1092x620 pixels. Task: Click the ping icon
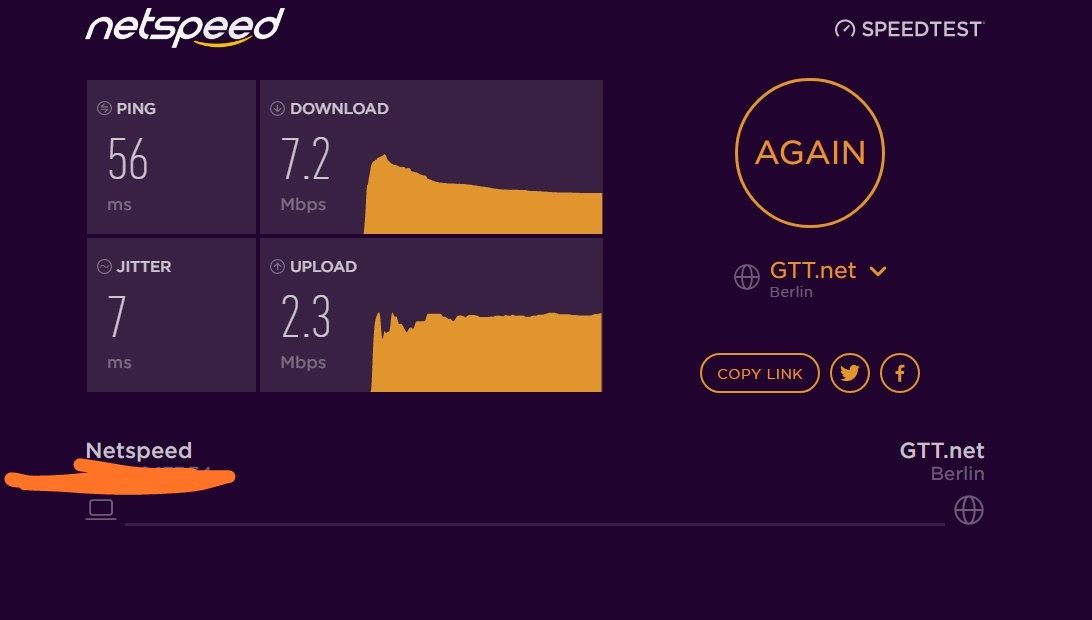coord(104,108)
